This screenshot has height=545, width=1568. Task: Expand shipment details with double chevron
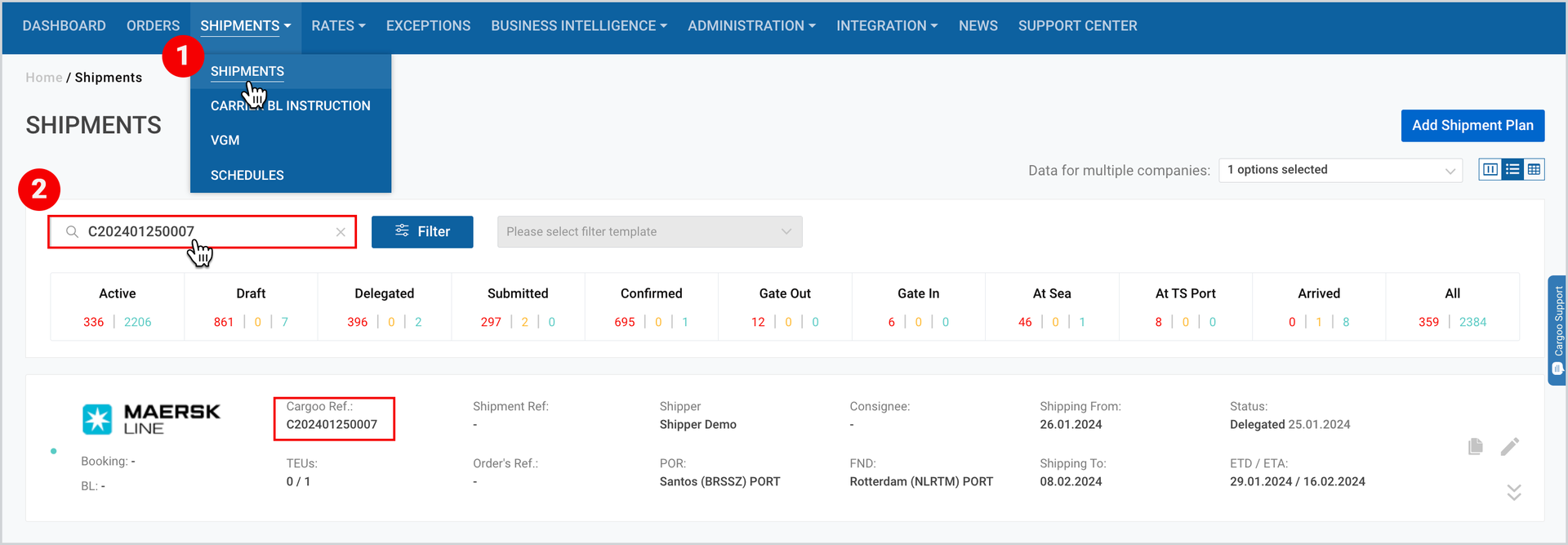click(x=1514, y=492)
